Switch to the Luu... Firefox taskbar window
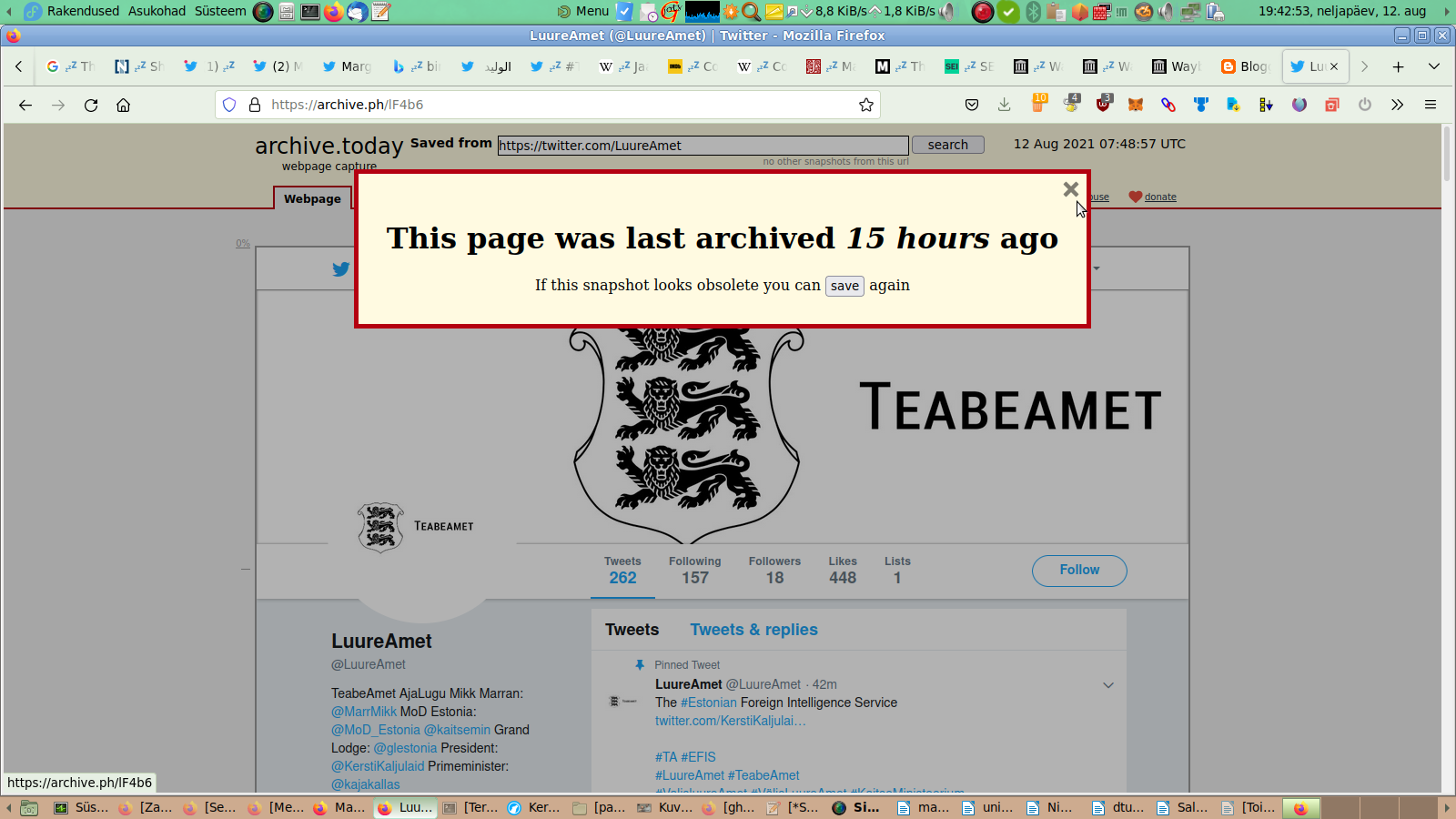1456x819 pixels. 406,807
